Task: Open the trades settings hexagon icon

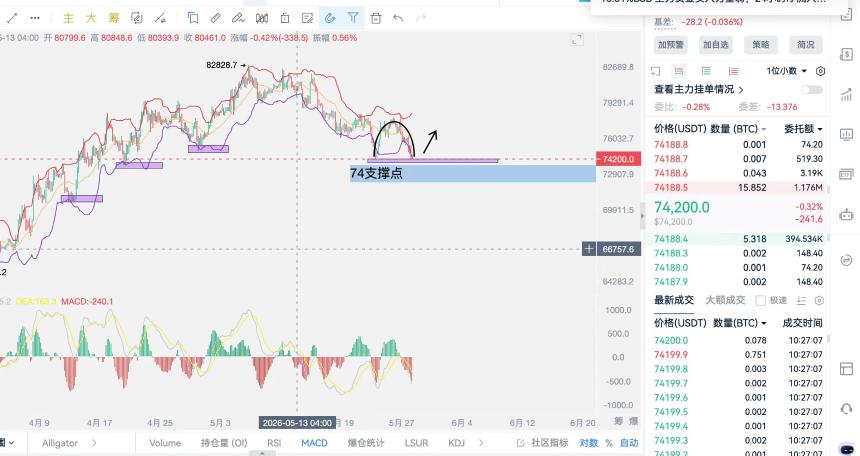Action: pos(819,301)
